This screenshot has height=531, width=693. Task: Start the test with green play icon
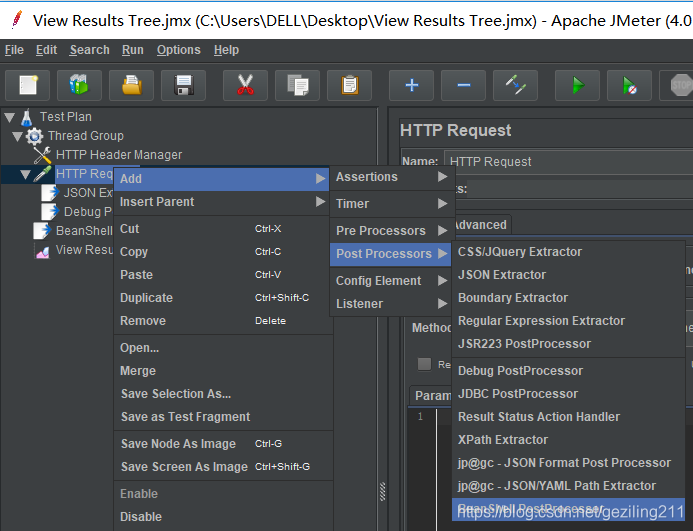(x=578, y=85)
